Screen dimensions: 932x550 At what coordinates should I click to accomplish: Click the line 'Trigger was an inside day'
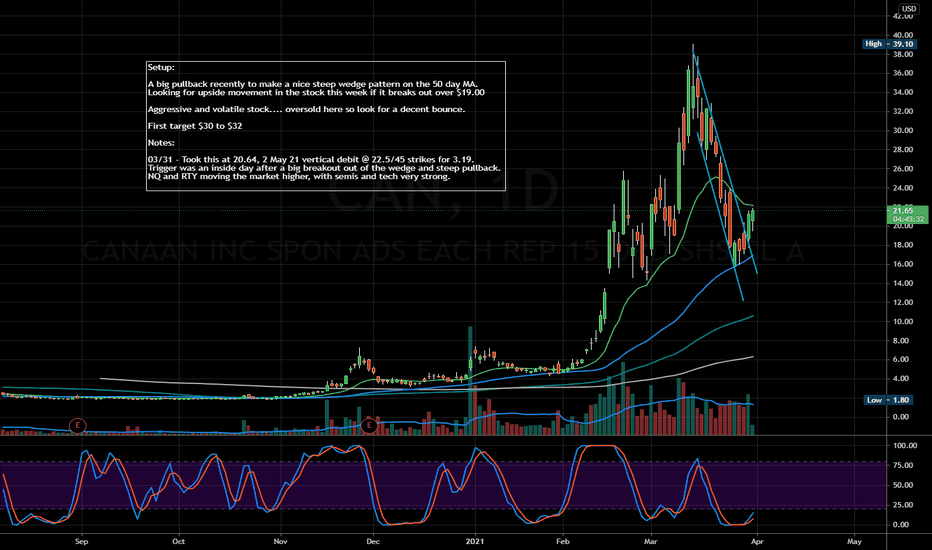[x=324, y=168]
